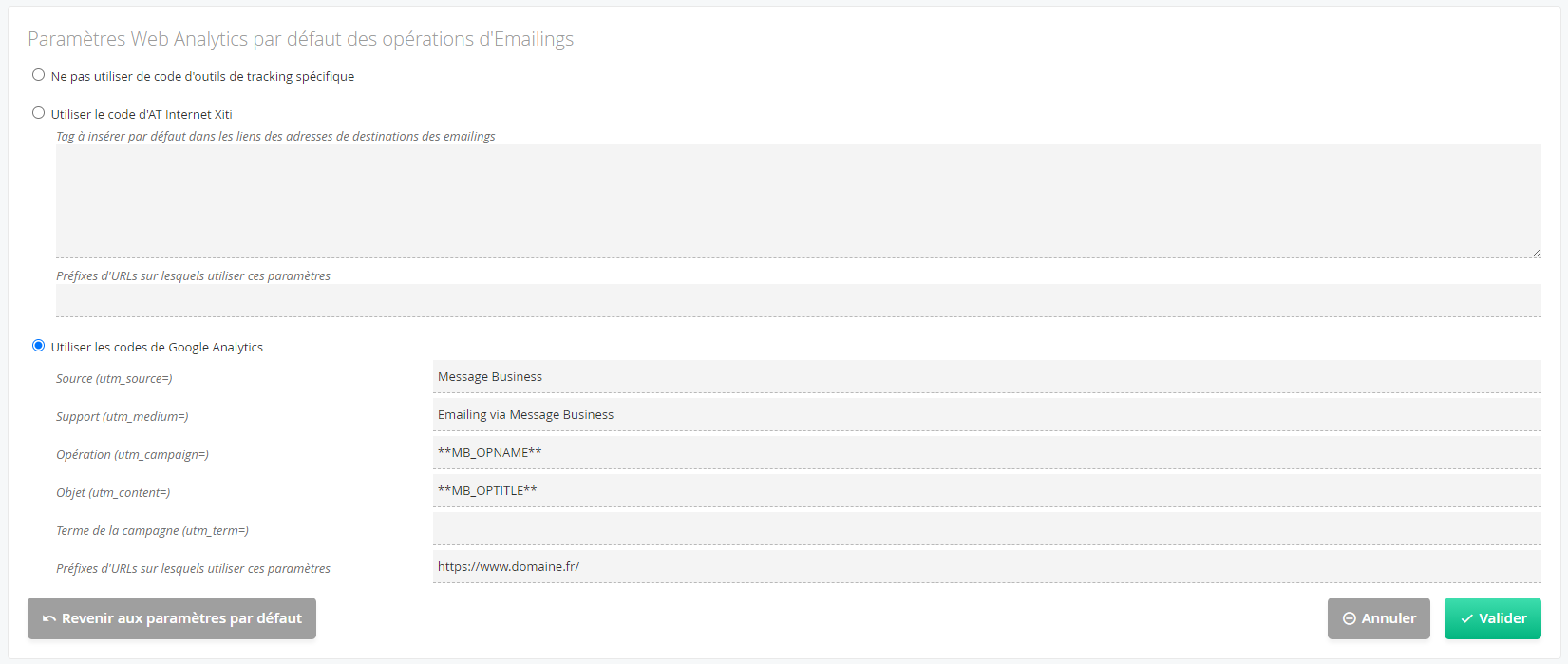Click the undo arrow icon on reset button

click(x=49, y=618)
